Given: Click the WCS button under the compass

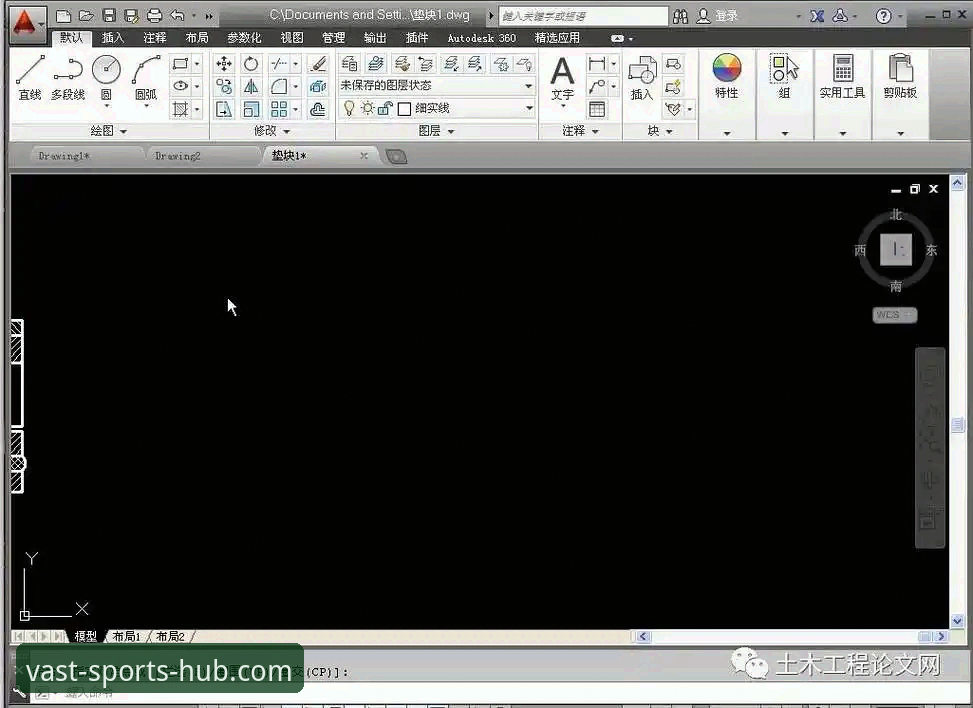Looking at the screenshot, I should click(894, 315).
